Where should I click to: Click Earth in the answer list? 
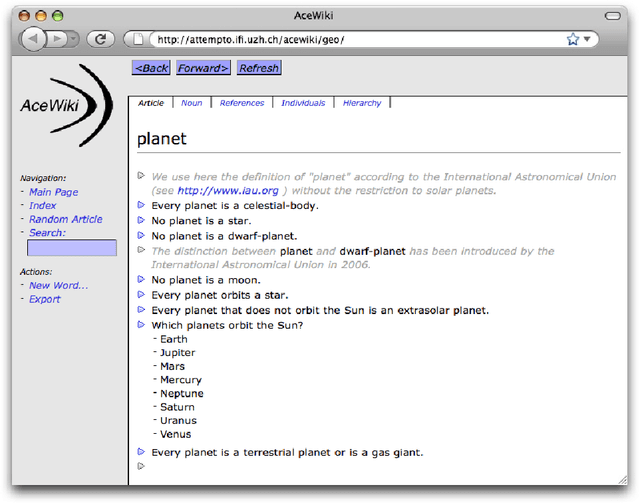[174, 339]
